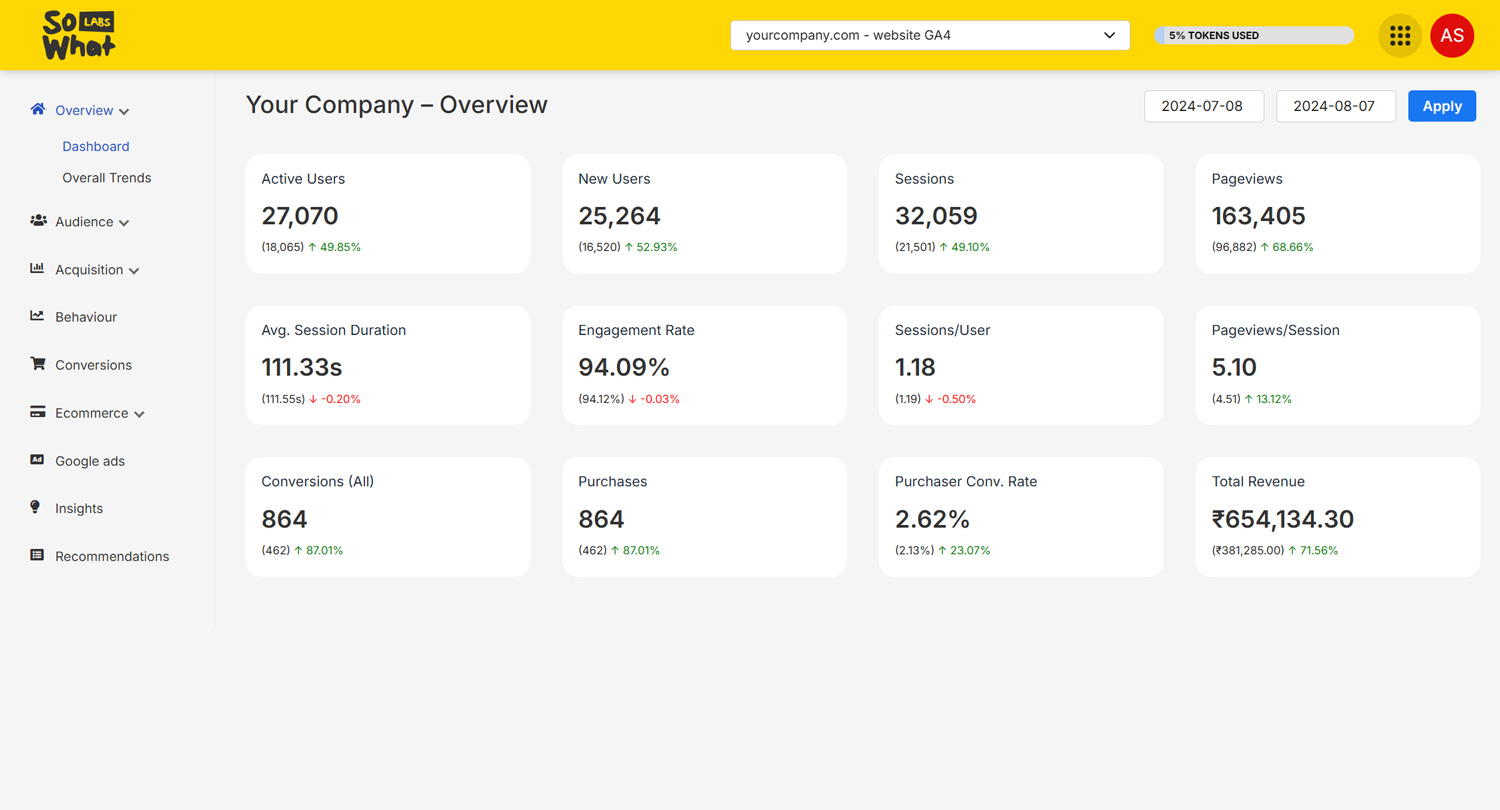Click the 13.12% Pageviews/Session change

[1268, 399]
